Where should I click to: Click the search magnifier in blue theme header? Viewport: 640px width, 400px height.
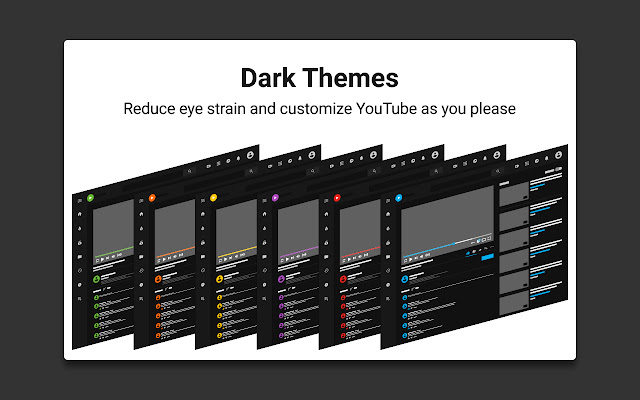pos(498,171)
